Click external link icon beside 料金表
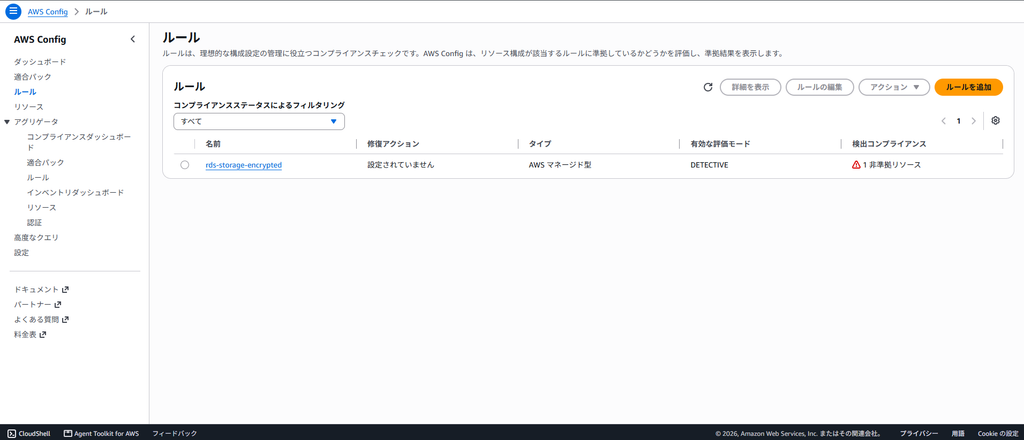The width and height of the screenshot is (1024, 440). pyautogui.click(x=43, y=335)
